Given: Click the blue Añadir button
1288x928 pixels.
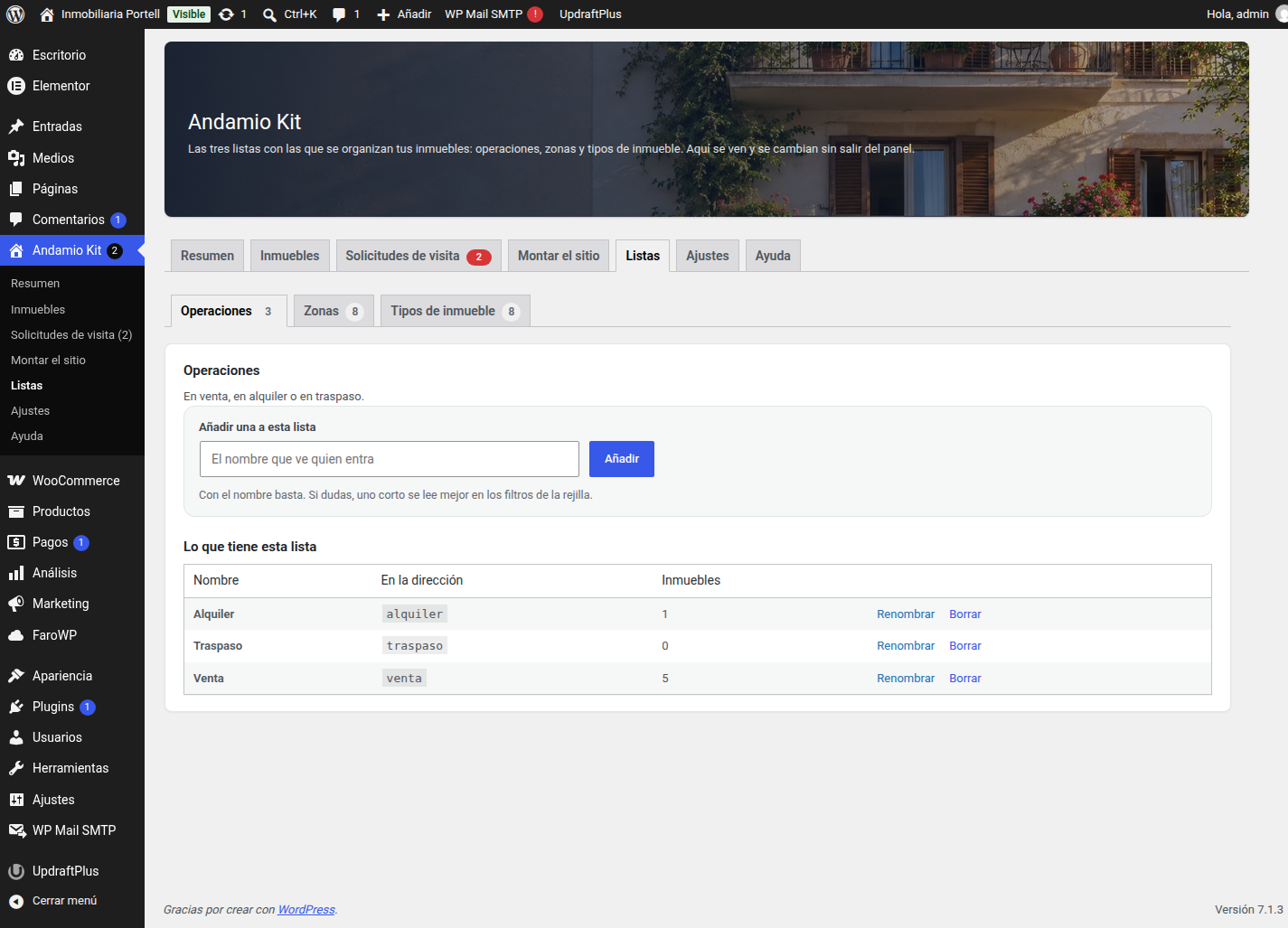Looking at the screenshot, I should 622,459.
